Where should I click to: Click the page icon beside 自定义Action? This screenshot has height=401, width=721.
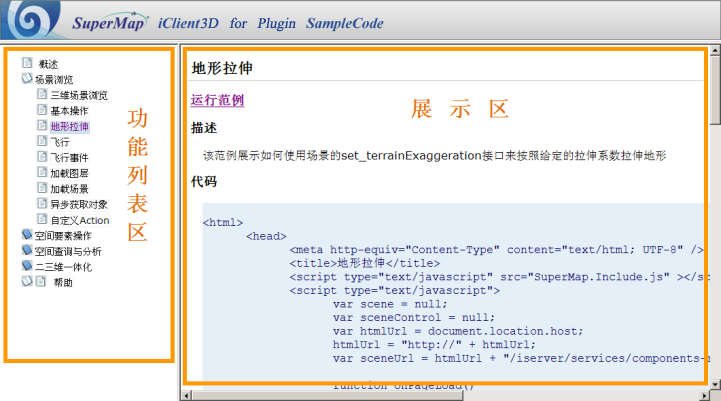(42, 220)
